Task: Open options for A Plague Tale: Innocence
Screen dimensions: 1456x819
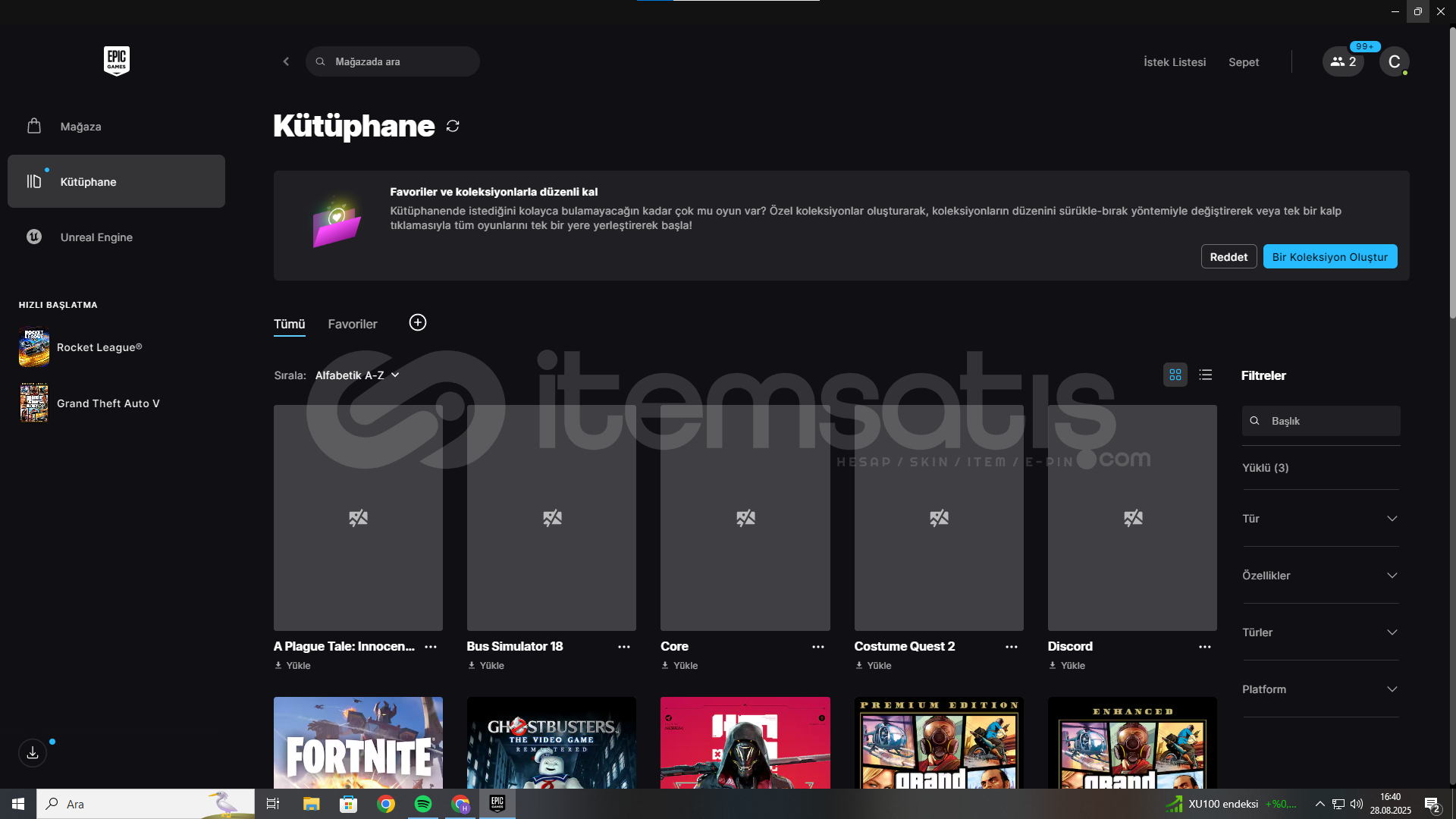Action: click(431, 647)
